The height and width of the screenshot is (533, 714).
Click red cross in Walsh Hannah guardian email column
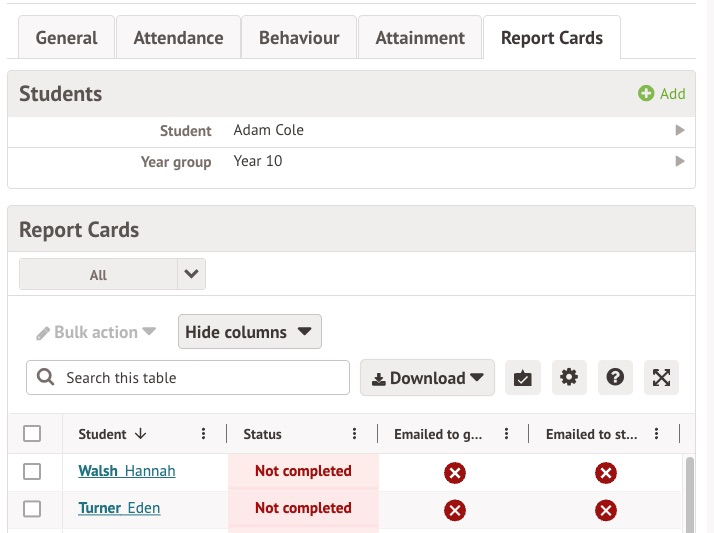coord(455,472)
